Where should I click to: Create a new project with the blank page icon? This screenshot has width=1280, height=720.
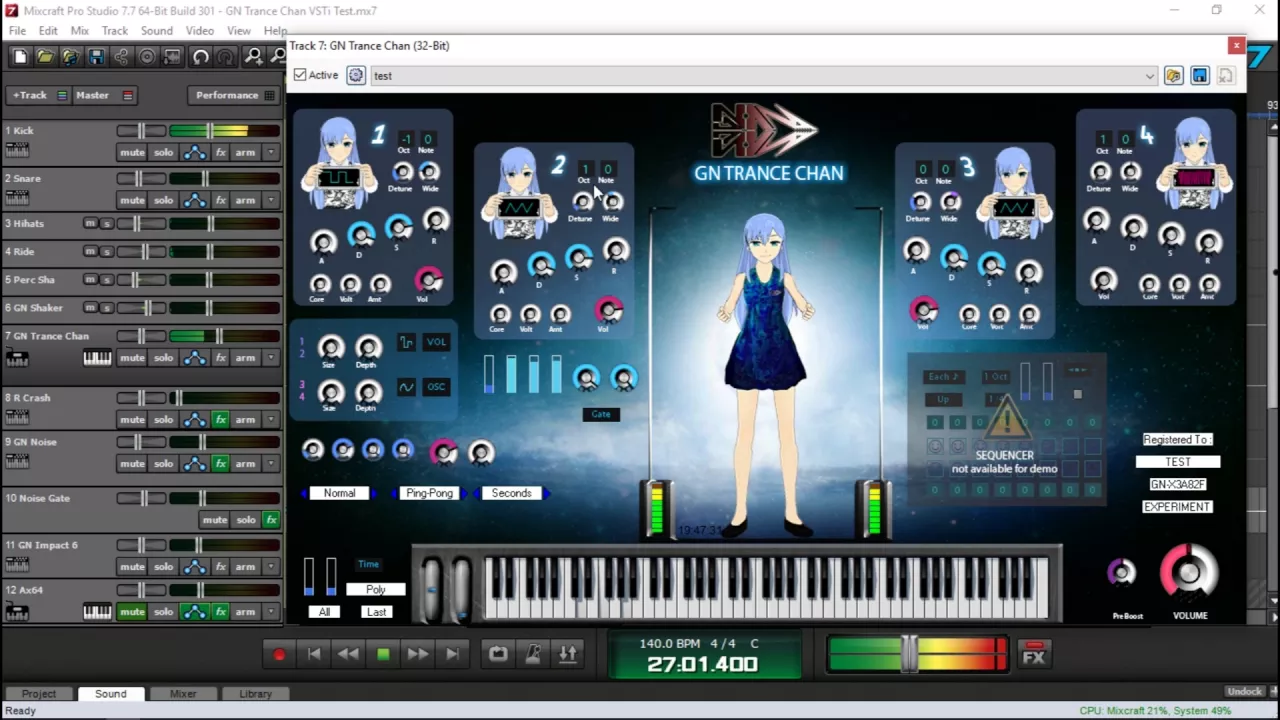(x=21, y=57)
